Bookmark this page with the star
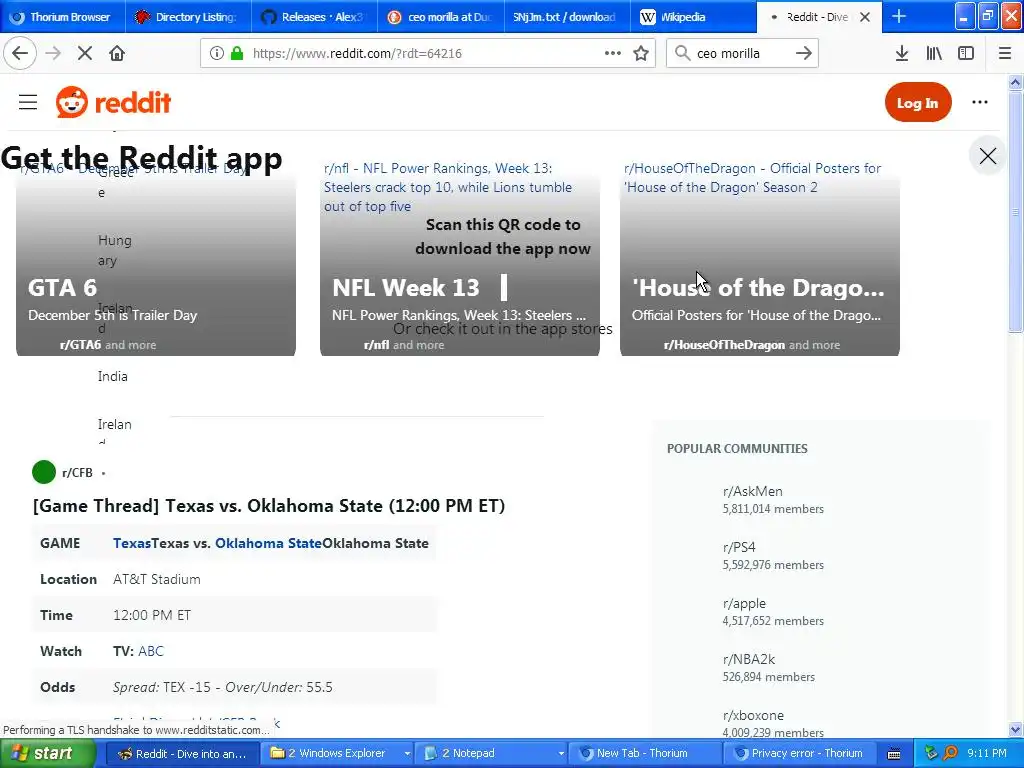The height and width of the screenshot is (768, 1024). pos(641,54)
